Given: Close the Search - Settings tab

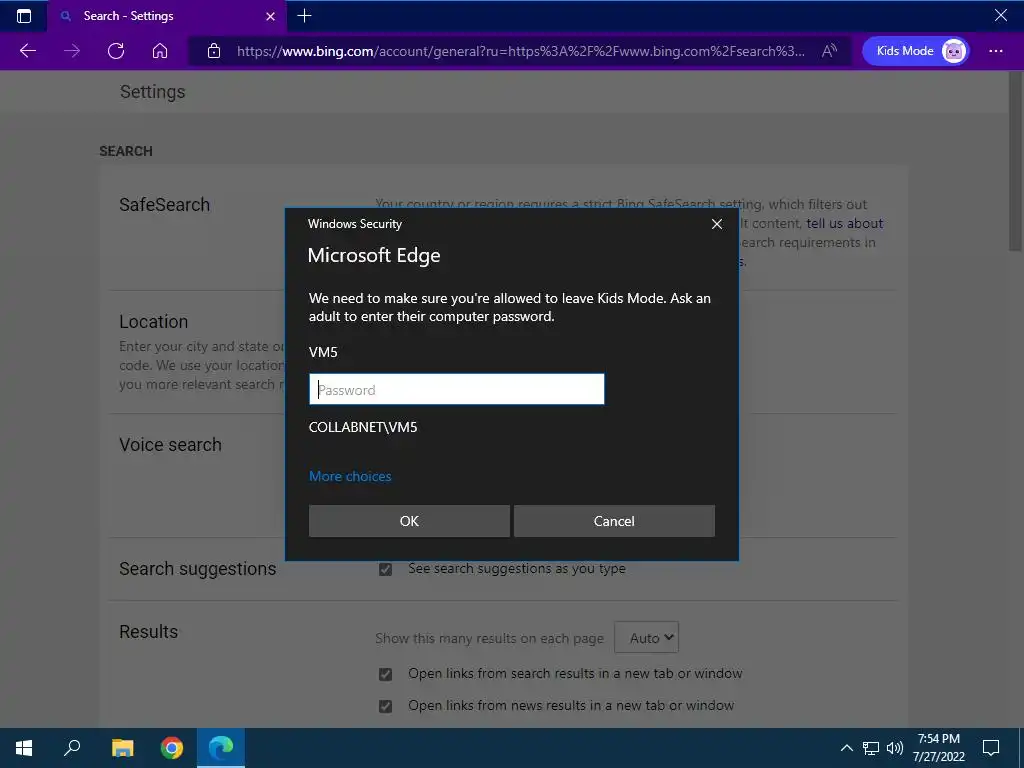Looking at the screenshot, I should click(270, 16).
